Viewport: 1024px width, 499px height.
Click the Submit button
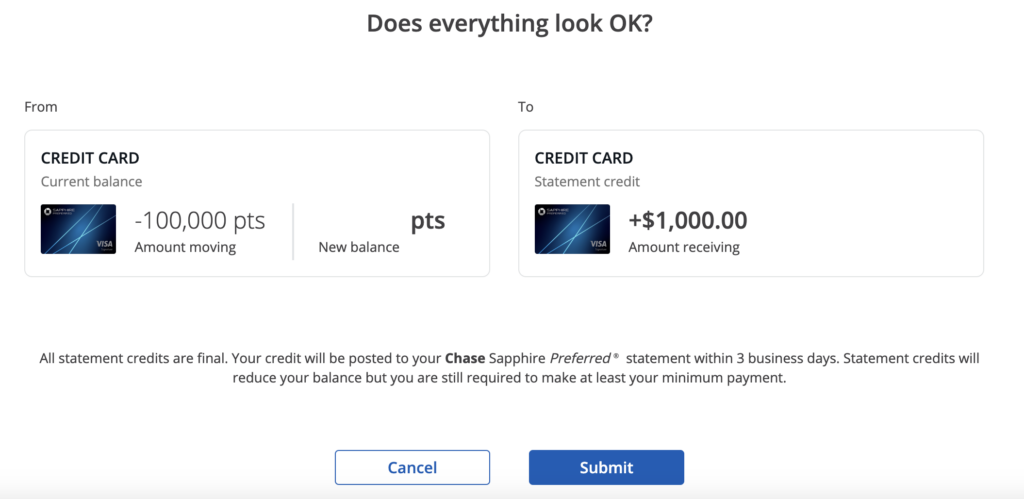tap(606, 467)
